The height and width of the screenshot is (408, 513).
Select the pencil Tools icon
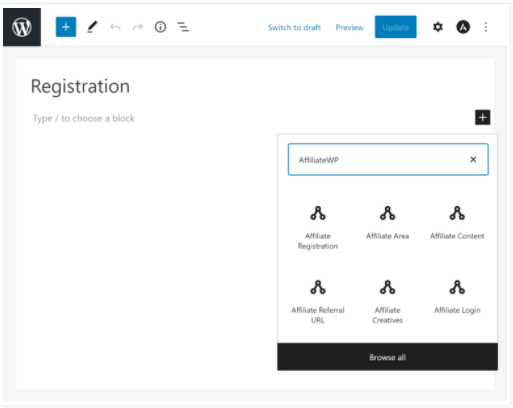click(x=92, y=27)
